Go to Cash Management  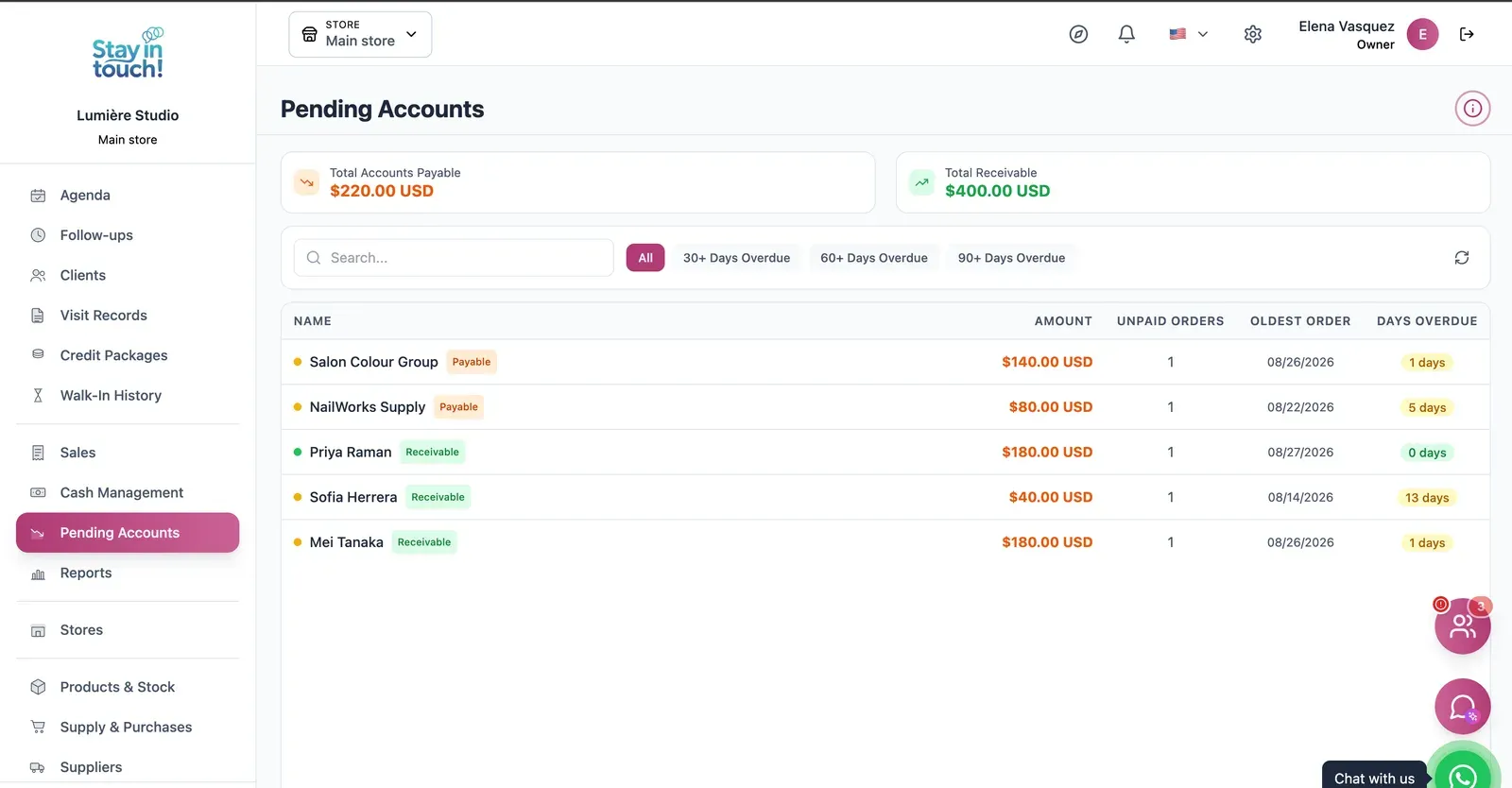pos(128,493)
